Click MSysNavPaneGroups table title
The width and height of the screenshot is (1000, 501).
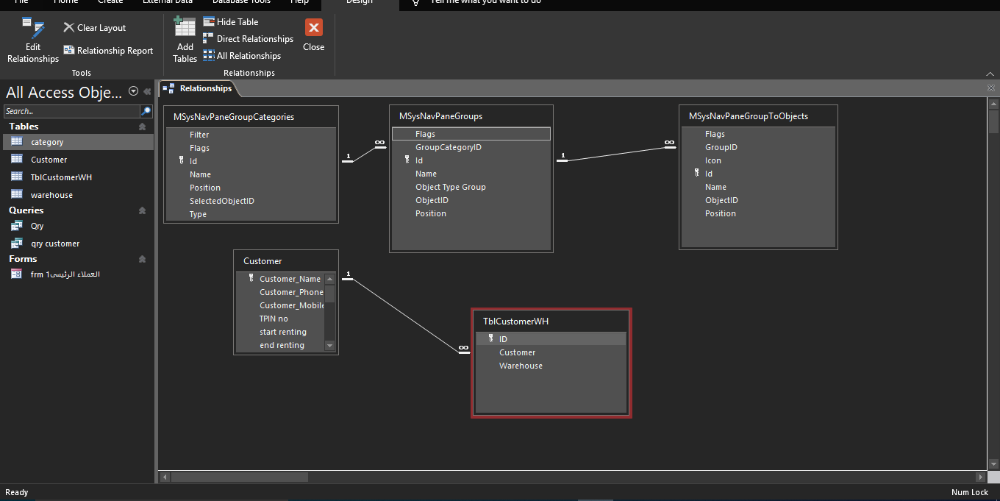(441, 116)
